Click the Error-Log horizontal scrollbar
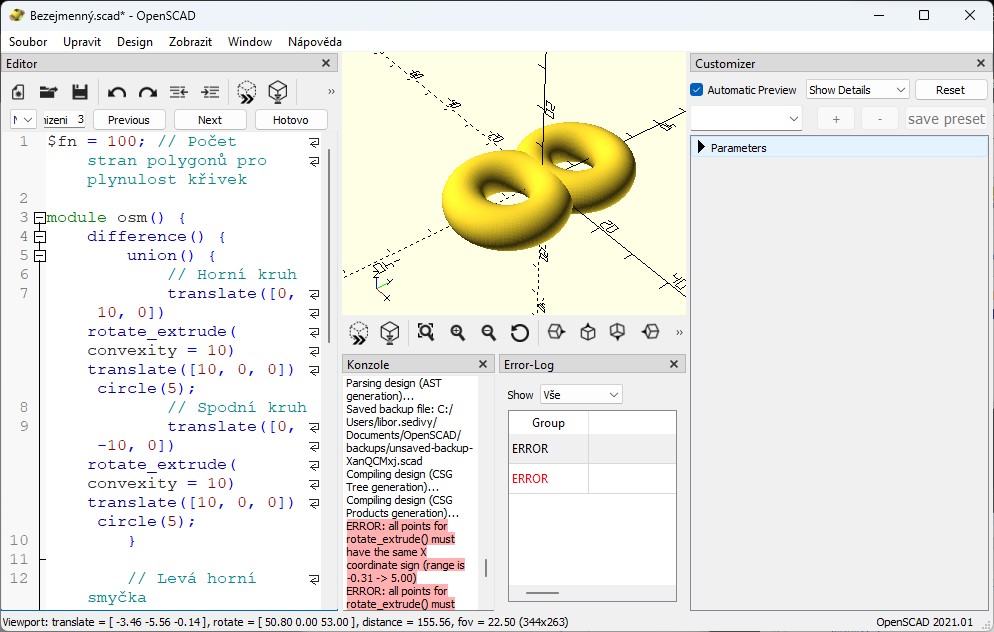 click(542, 593)
